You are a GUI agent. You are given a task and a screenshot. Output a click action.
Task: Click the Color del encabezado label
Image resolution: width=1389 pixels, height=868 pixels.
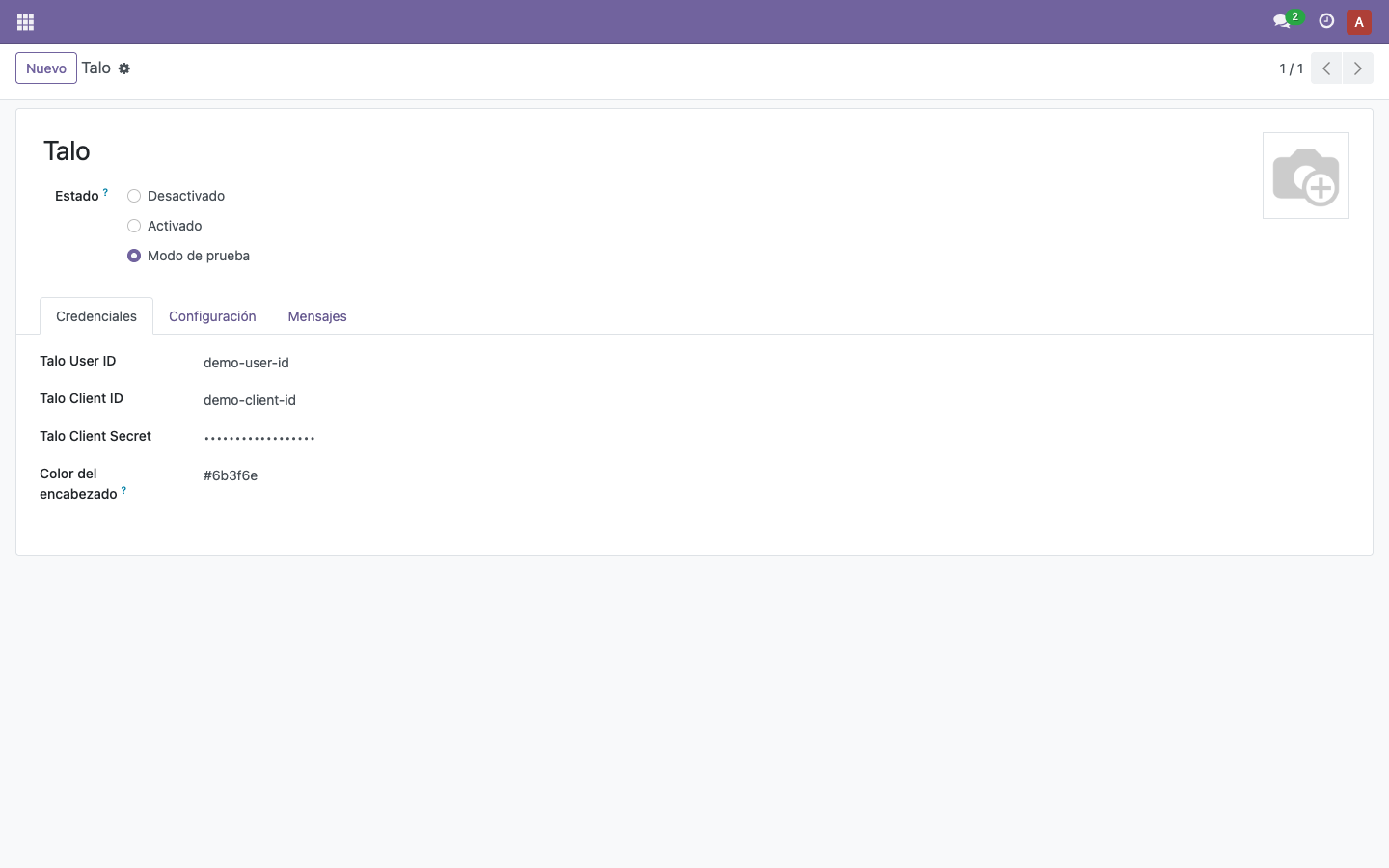click(78, 483)
